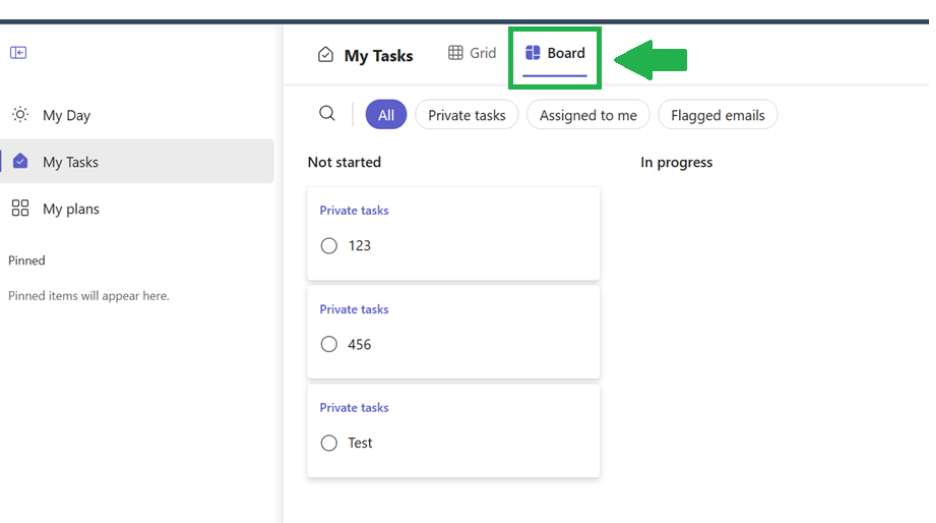
Task: Click the Grid view table icon
Action: (x=455, y=53)
